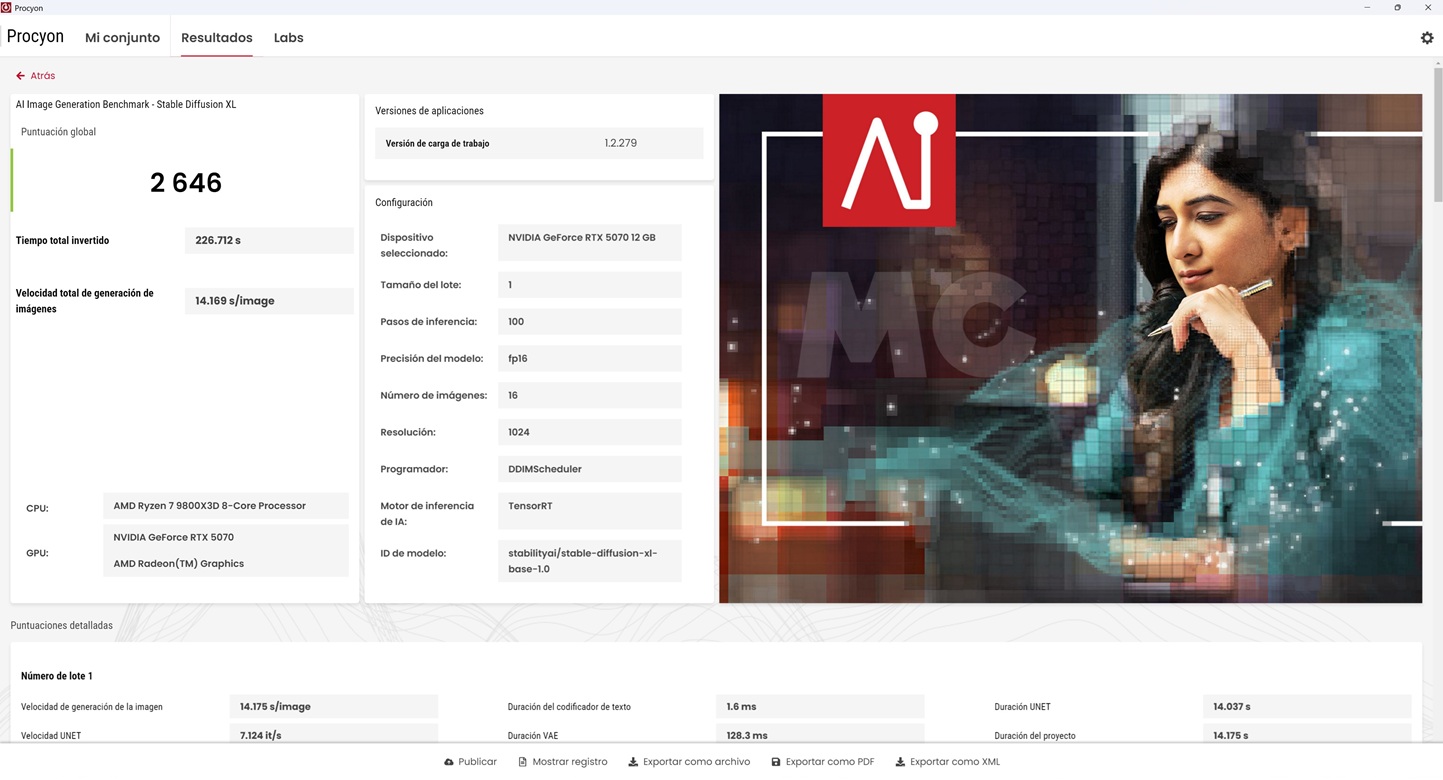Viewport: 1443px width, 780px height.
Task: Click the Mostrar registro document icon
Action: click(522, 762)
